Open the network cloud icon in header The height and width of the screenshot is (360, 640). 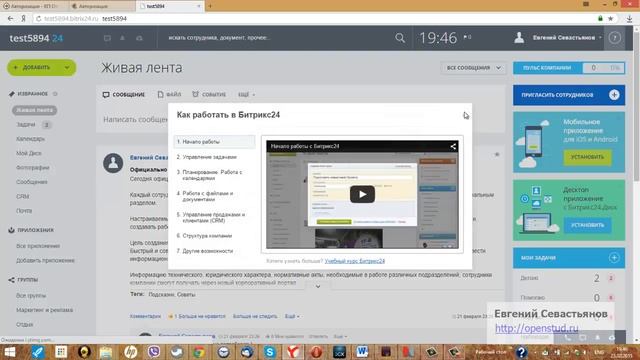tap(139, 38)
